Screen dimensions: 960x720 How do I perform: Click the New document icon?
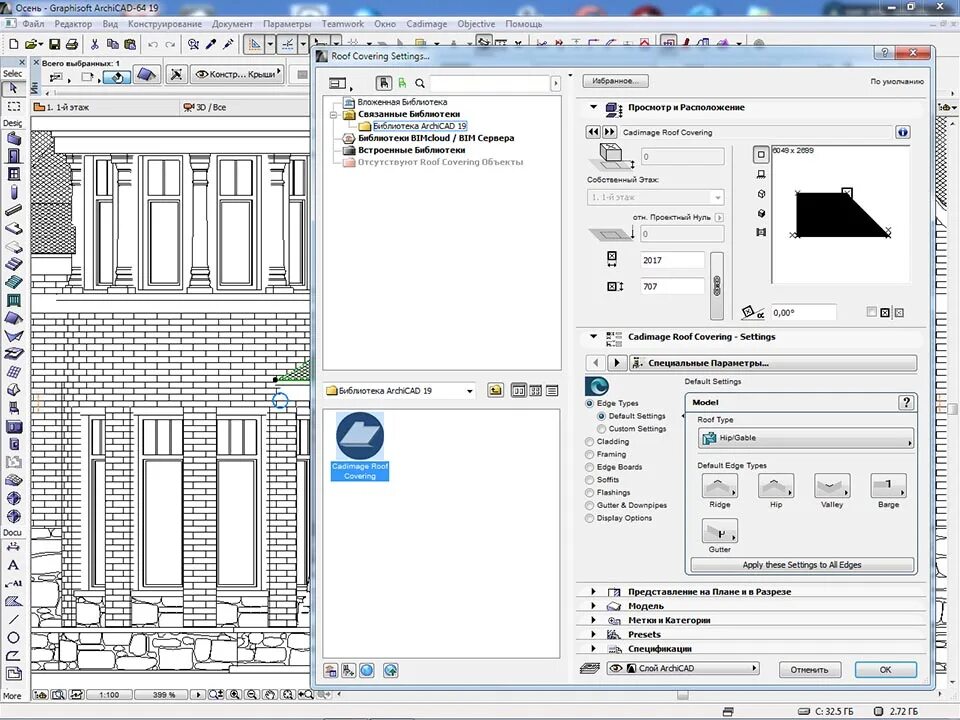pyautogui.click(x=13, y=44)
